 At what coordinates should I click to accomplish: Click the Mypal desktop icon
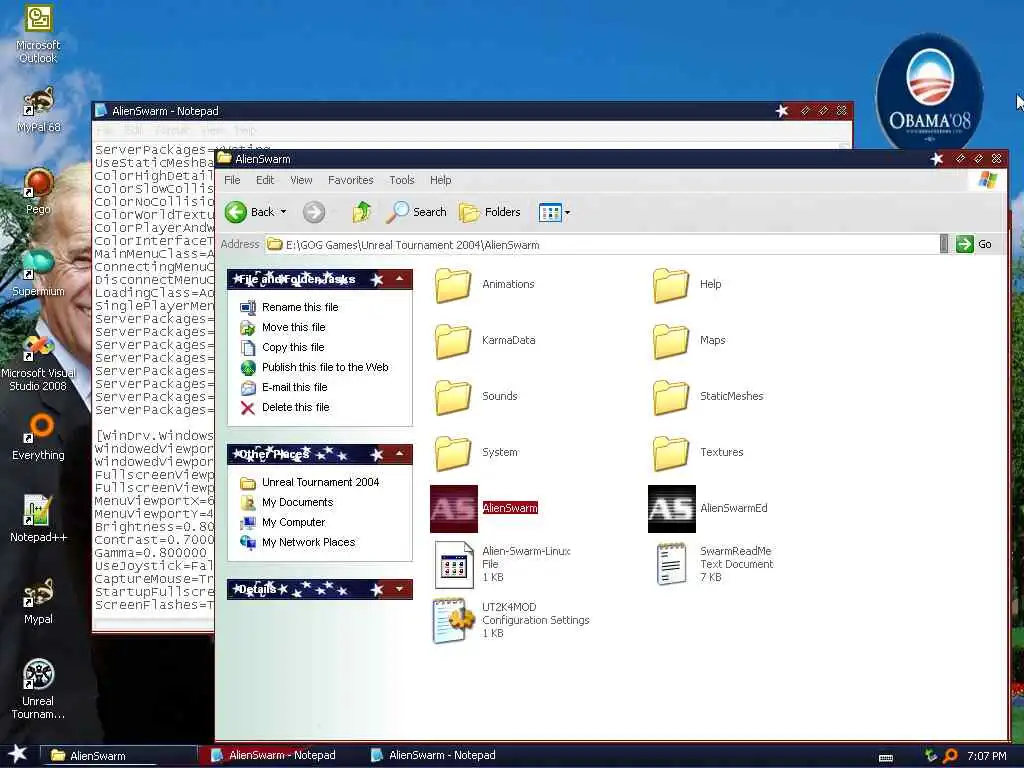[38, 601]
